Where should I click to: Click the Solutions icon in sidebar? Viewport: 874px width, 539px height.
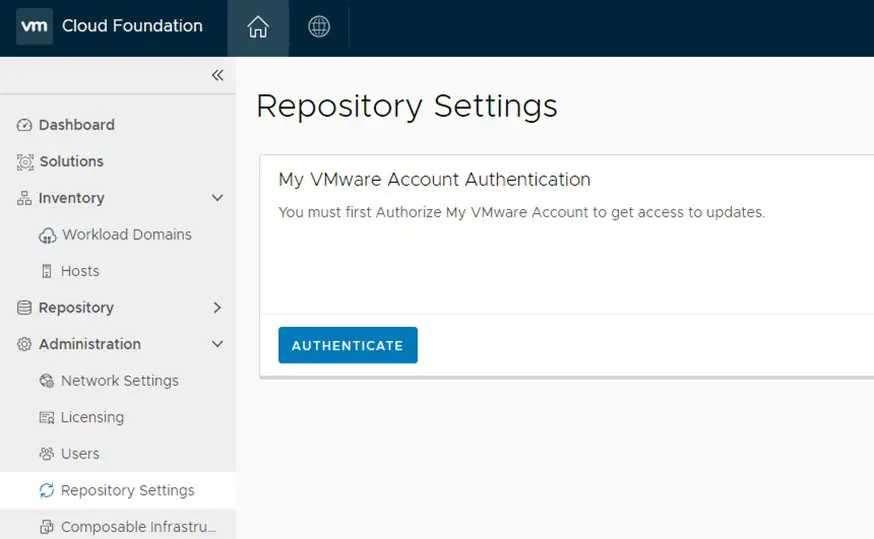point(25,162)
